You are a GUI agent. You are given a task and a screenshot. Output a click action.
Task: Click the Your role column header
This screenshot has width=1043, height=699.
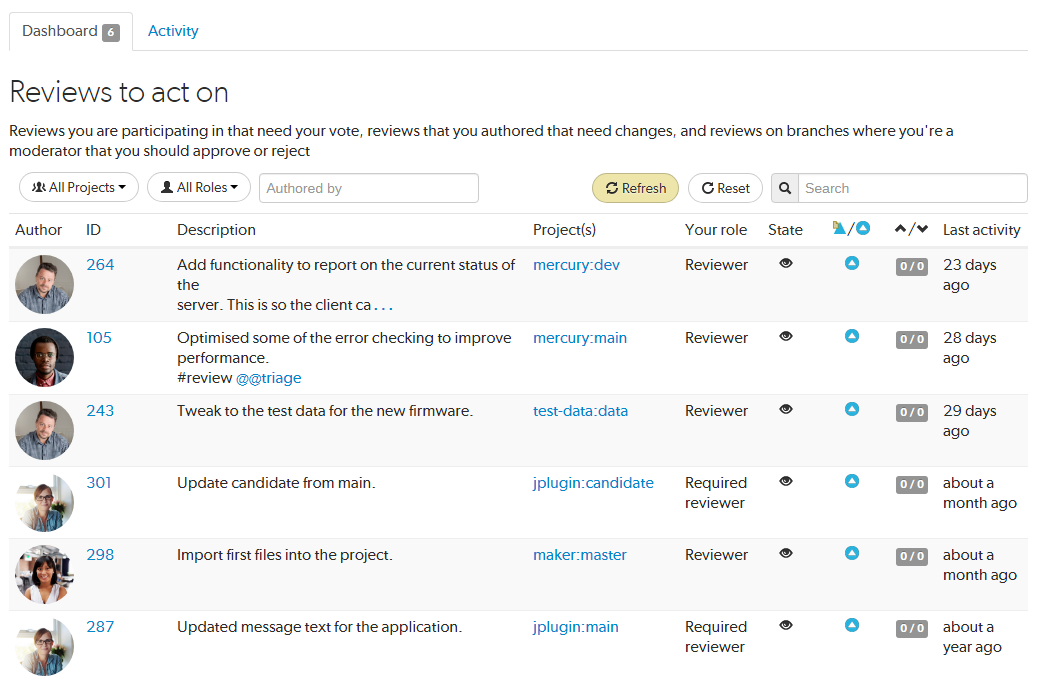(716, 230)
